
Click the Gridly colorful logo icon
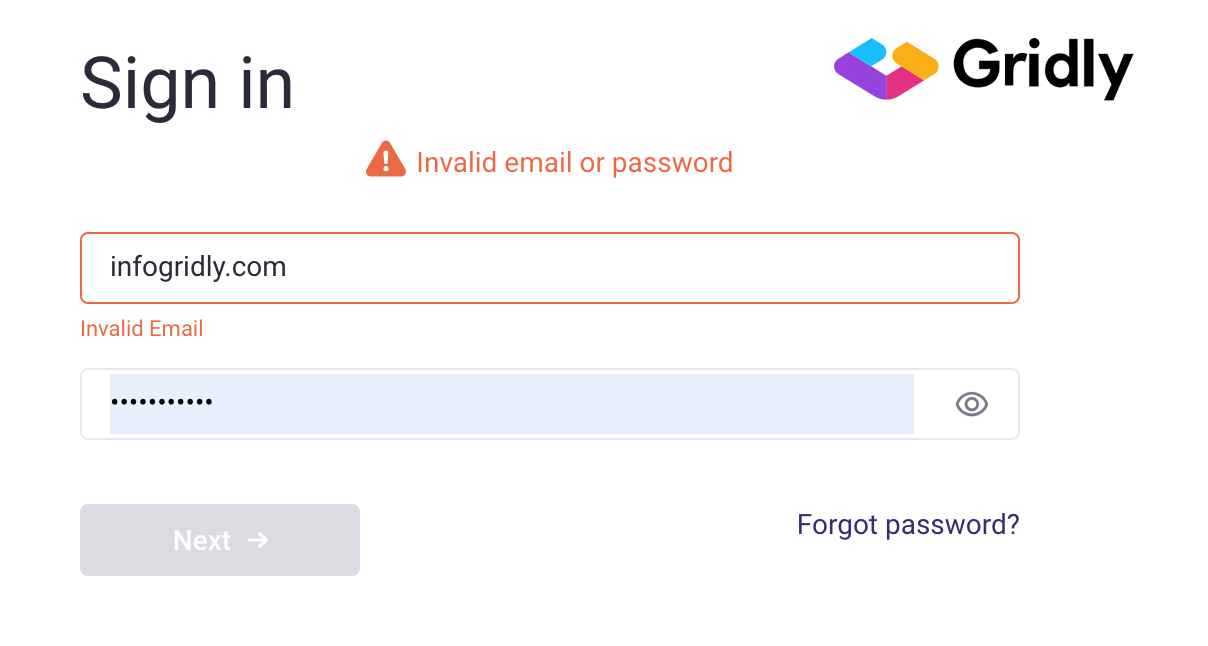coord(886,69)
